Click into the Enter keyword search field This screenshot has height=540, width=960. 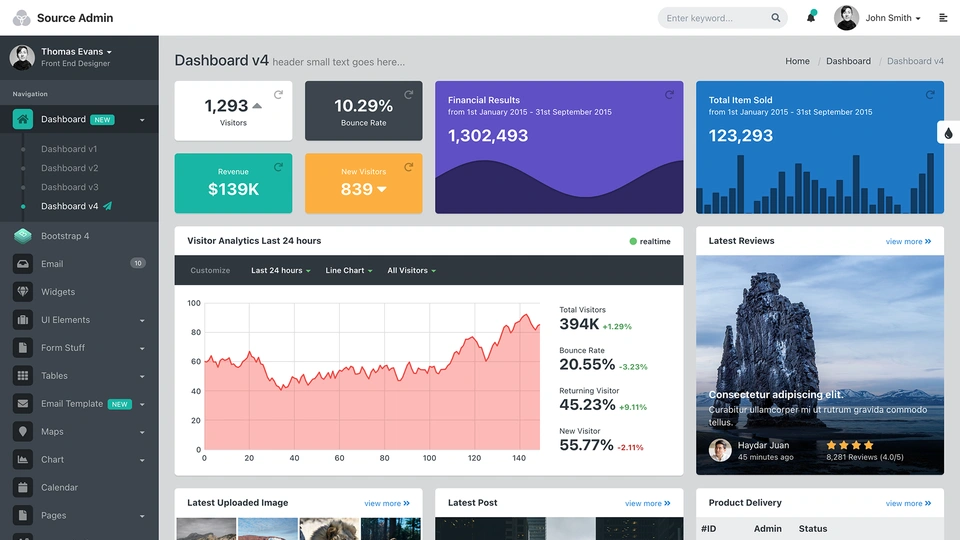pyautogui.click(x=714, y=18)
